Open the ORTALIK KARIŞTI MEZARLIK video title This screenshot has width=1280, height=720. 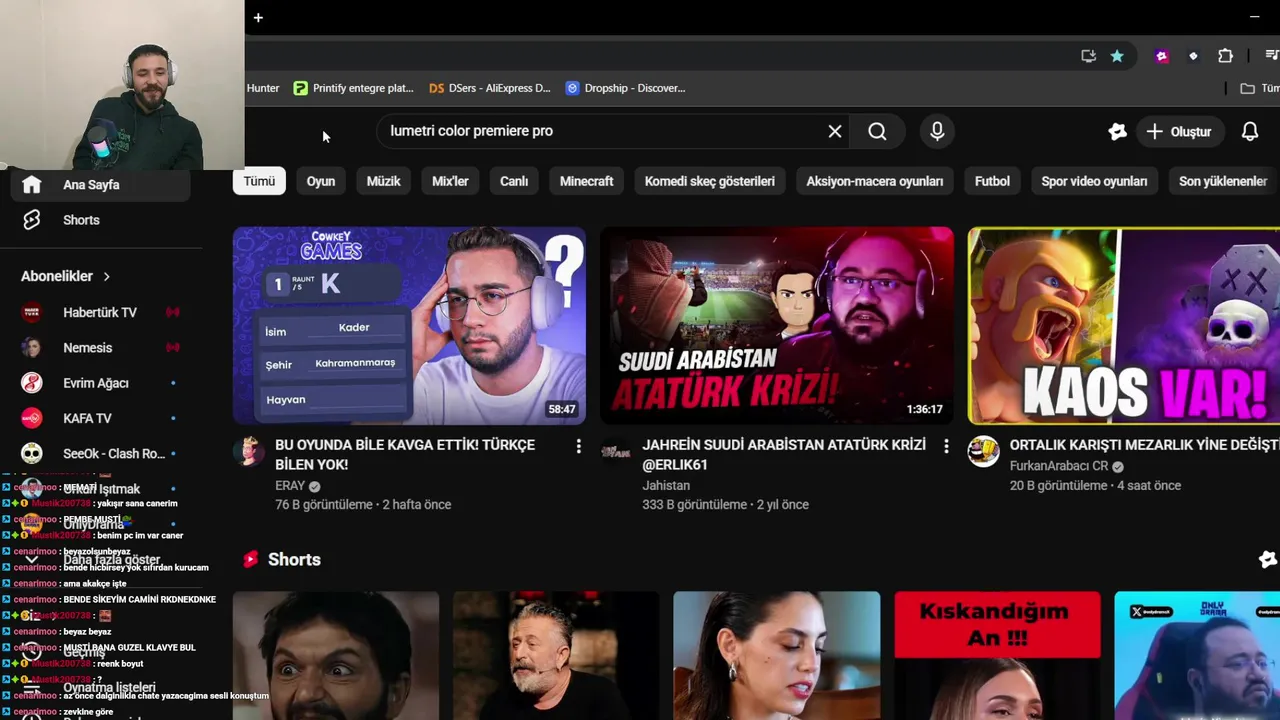tap(1145, 445)
